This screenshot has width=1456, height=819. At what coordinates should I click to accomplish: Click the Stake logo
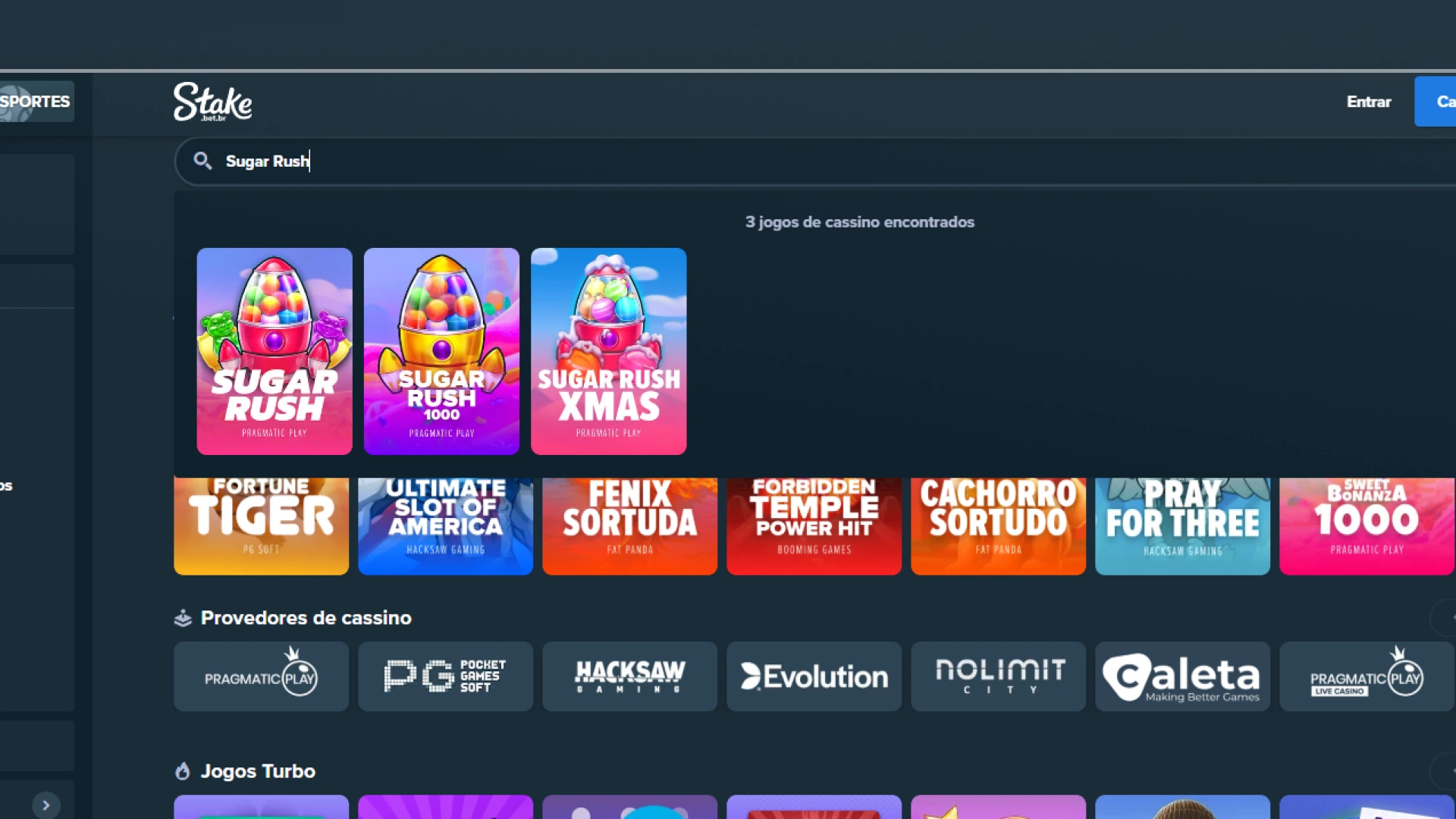pos(212,102)
